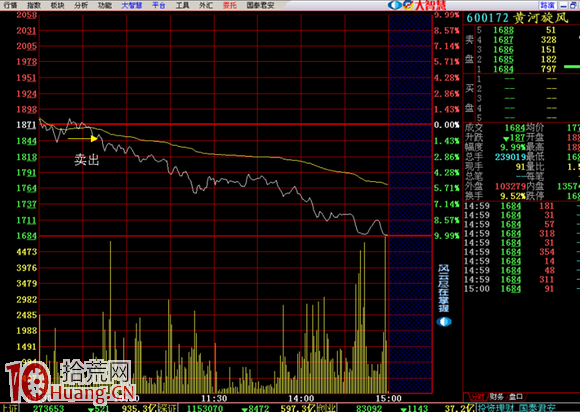
Task: Open the 平台 menu
Action: point(159,5)
